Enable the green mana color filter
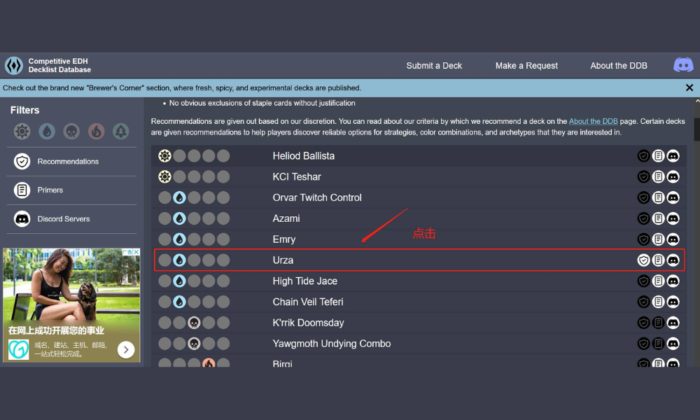 [x=121, y=131]
